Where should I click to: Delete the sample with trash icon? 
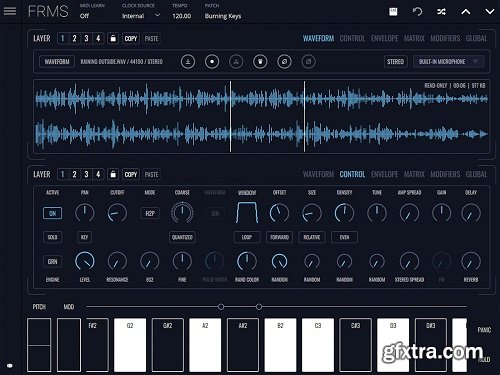click(x=260, y=62)
